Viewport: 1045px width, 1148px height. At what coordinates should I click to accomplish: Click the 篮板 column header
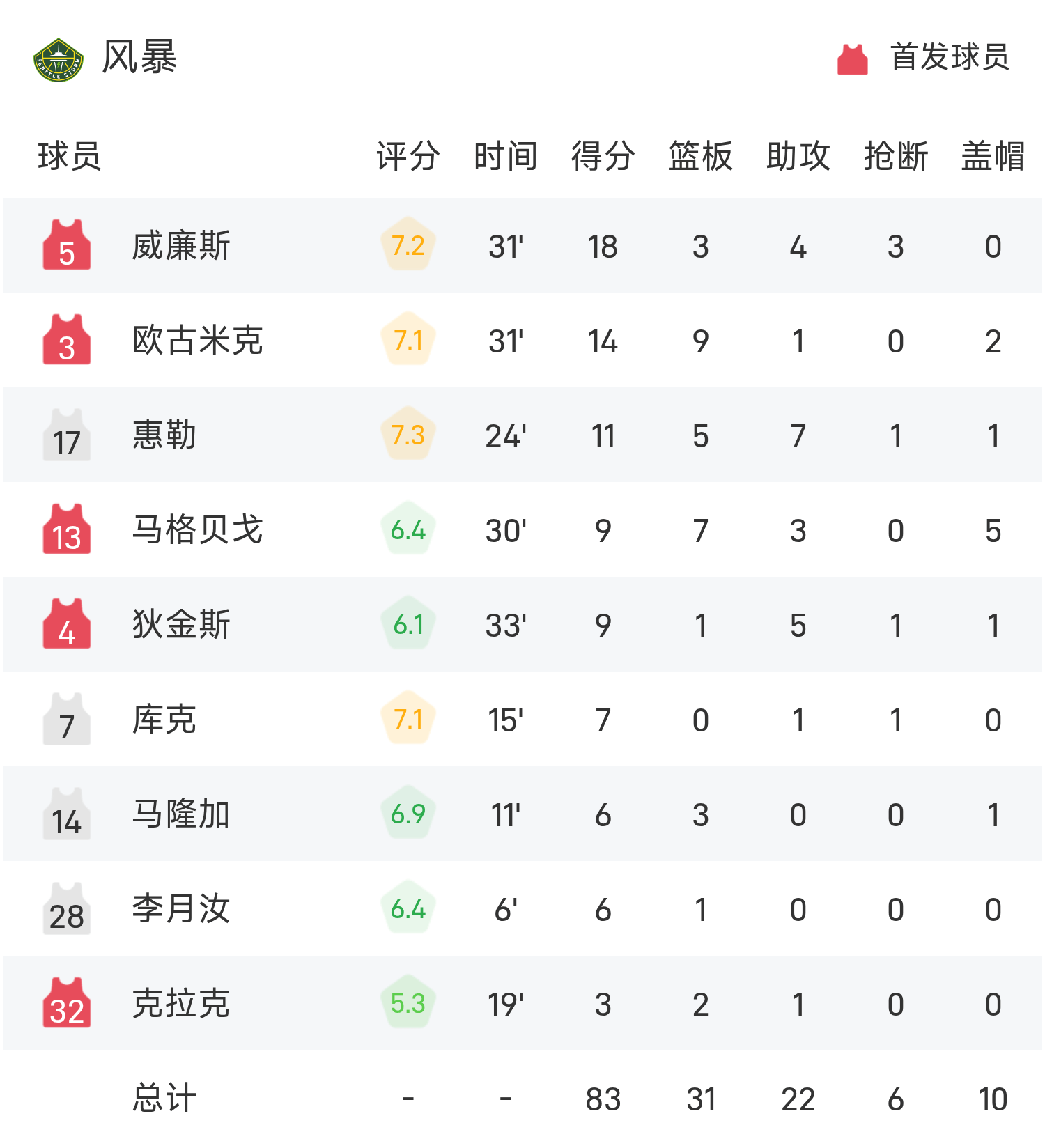pyautogui.click(x=700, y=156)
